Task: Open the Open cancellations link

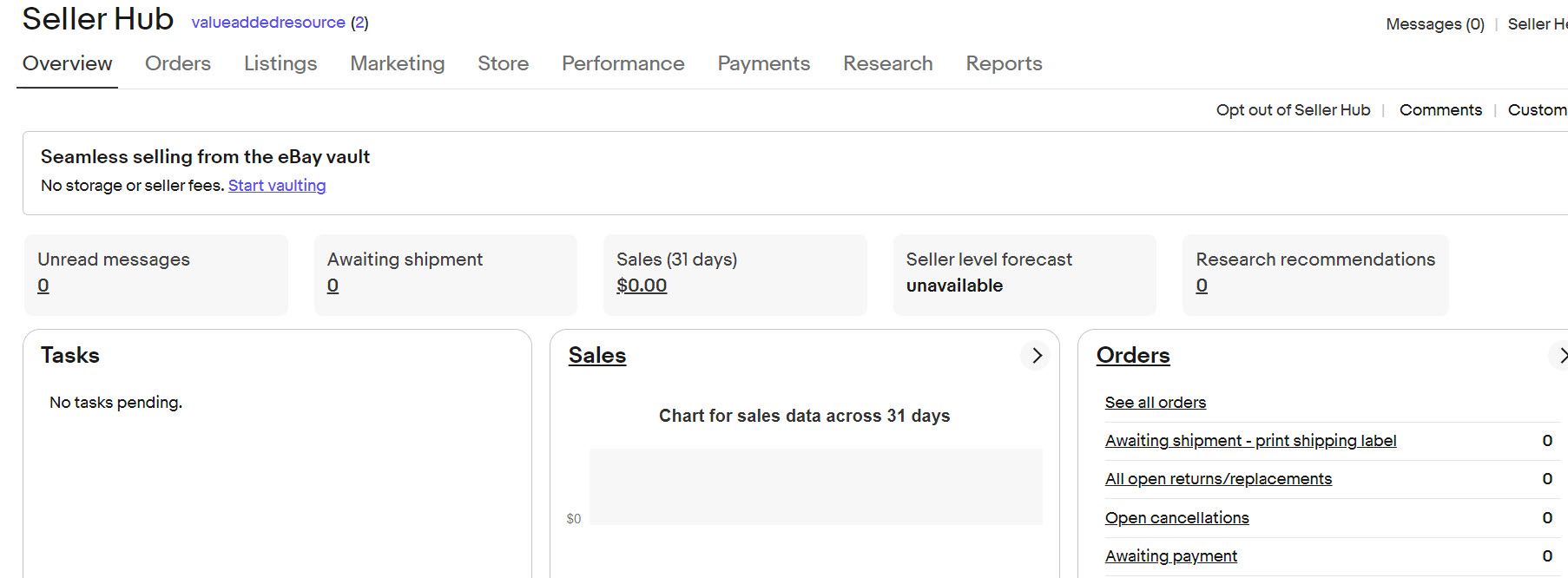Action: [1176, 518]
